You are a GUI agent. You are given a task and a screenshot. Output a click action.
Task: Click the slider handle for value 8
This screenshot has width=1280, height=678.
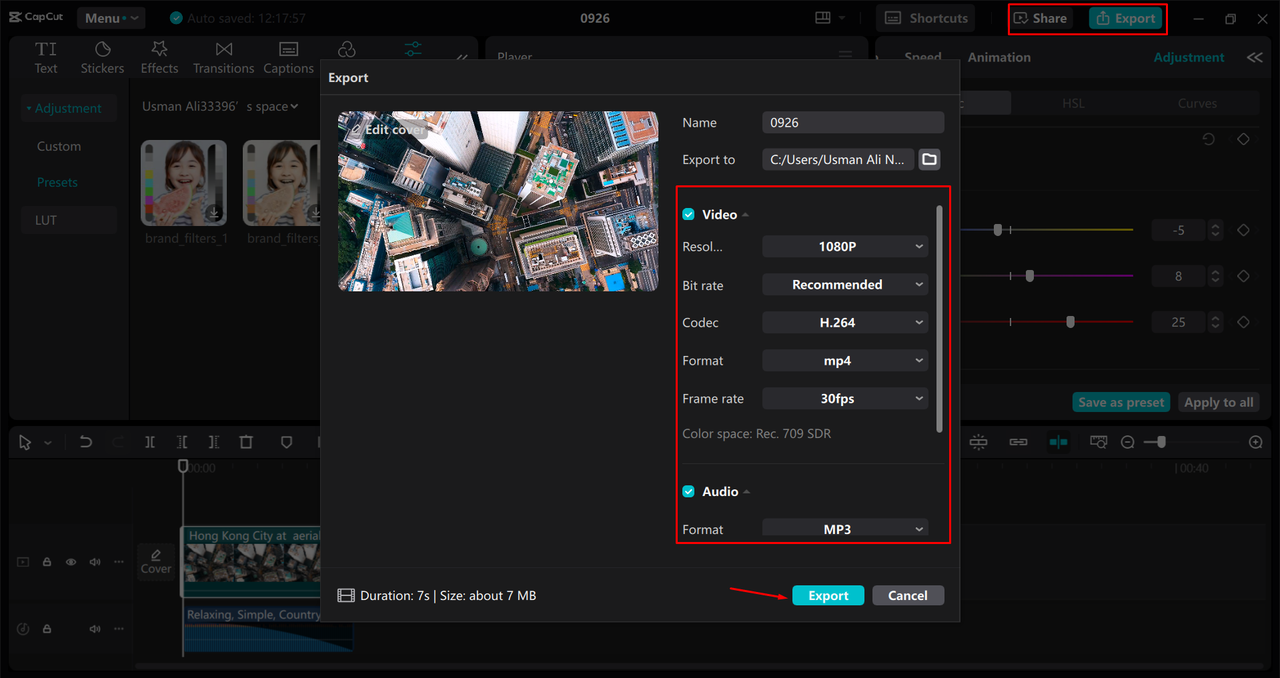coord(1029,276)
